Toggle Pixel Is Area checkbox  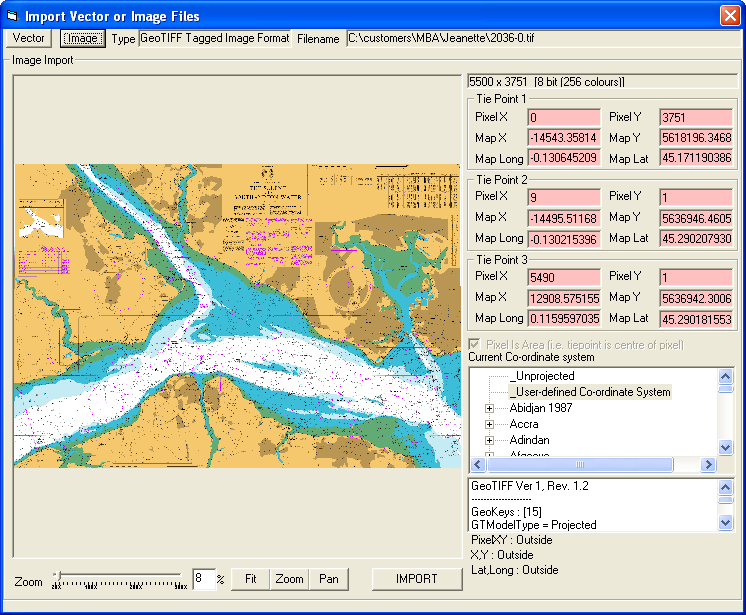475,345
